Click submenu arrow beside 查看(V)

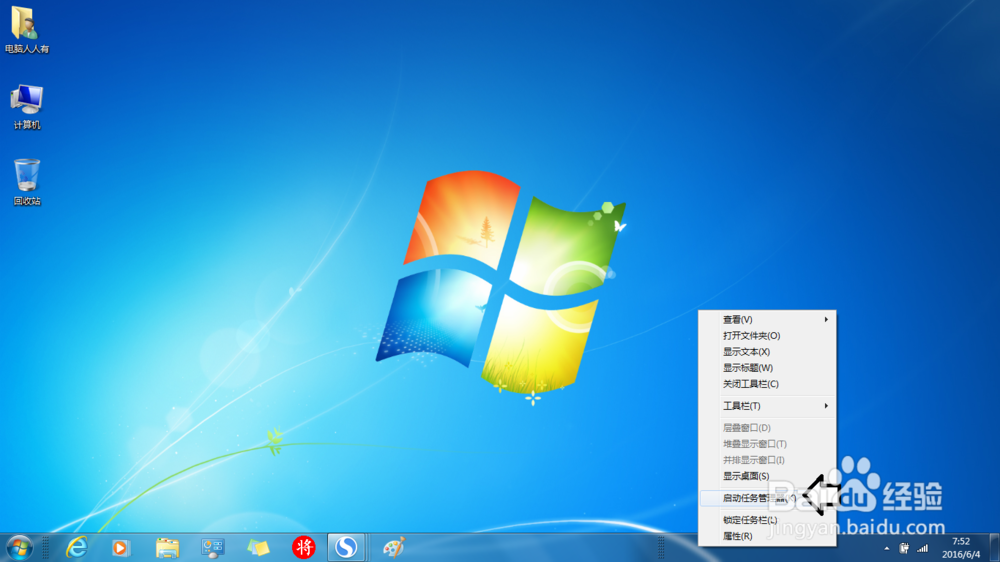coord(826,320)
